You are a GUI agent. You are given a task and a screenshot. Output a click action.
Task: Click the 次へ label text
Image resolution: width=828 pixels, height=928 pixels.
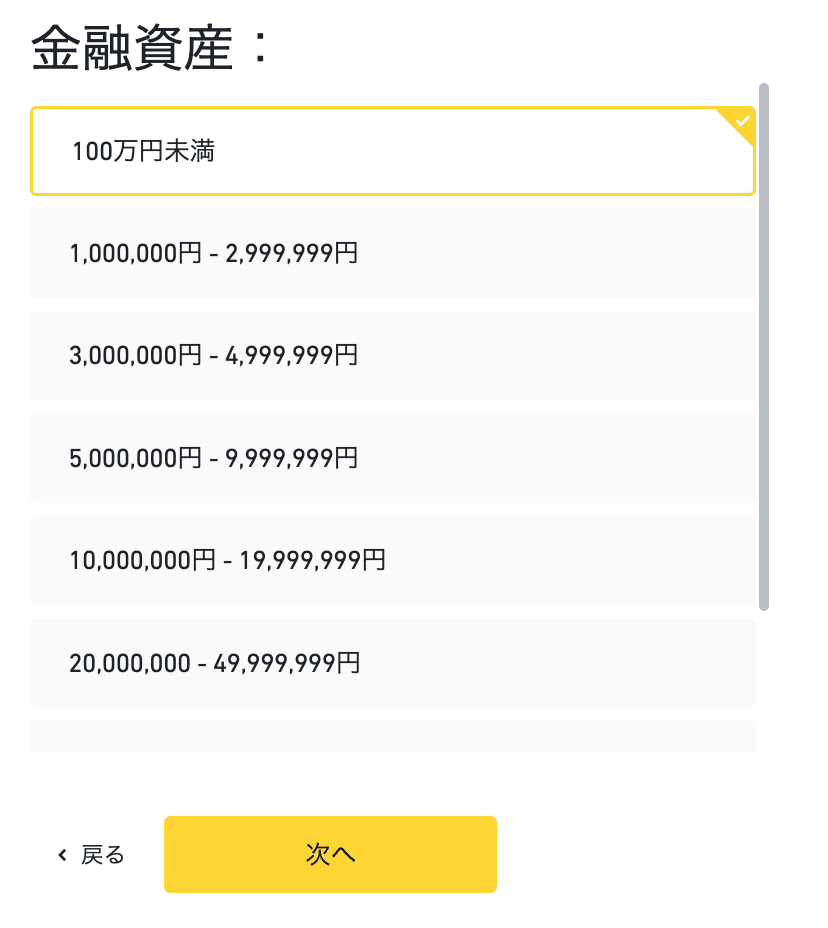pos(330,854)
